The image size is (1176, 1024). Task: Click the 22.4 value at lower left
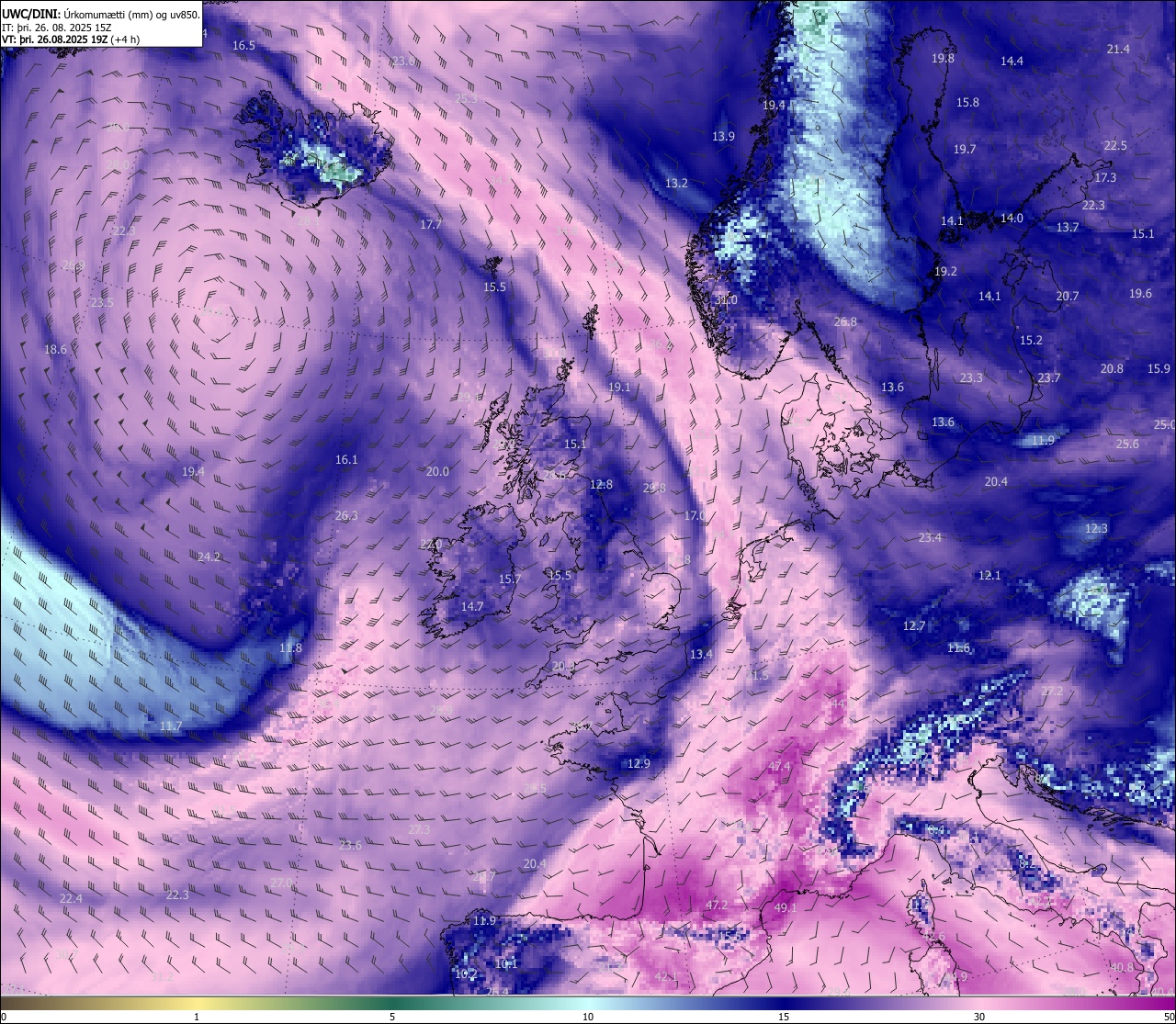point(71,899)
